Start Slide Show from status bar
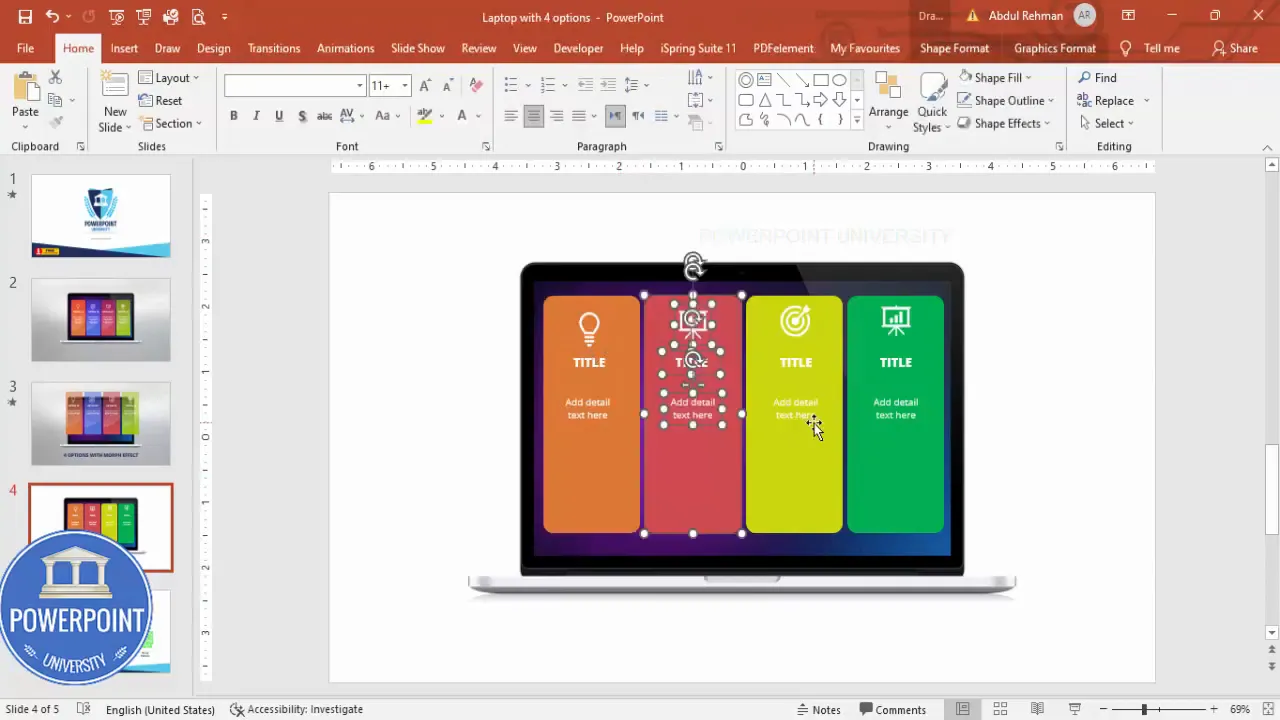The height and width of the screenshot is (720, 1280). click(1075, 709)
